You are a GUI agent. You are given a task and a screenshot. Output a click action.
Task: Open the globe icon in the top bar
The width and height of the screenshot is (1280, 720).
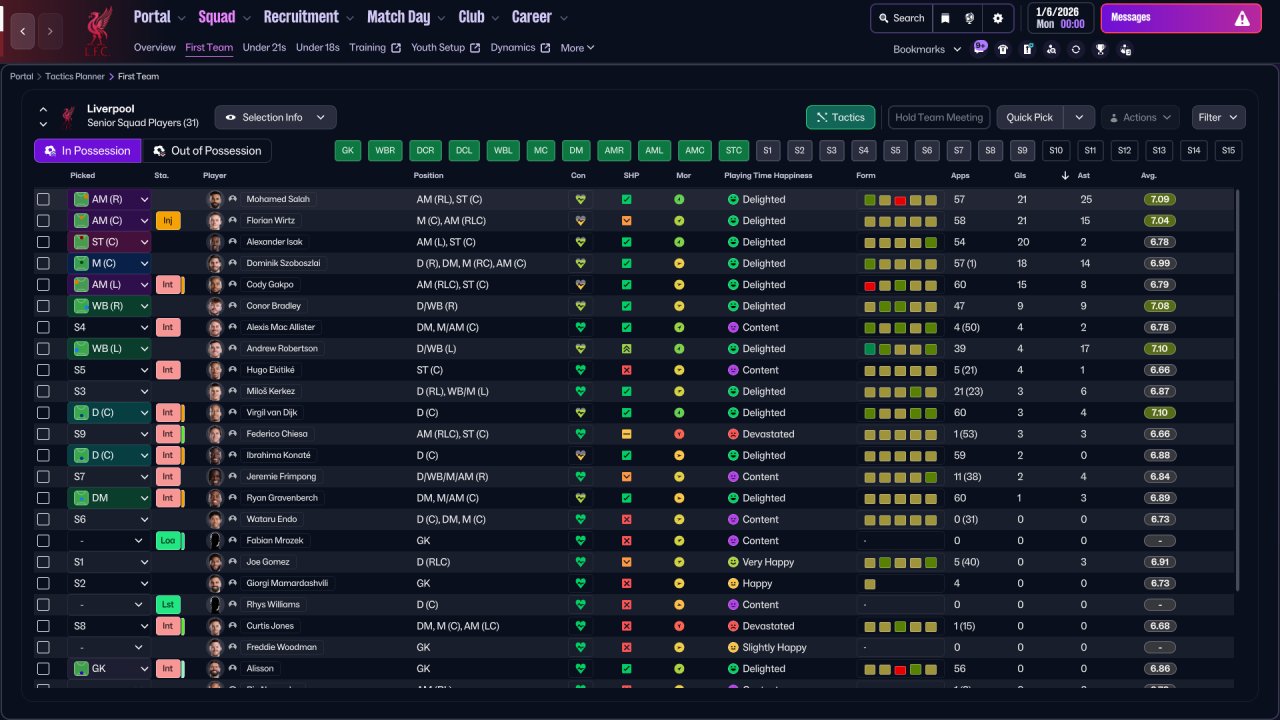coord(970,18)
